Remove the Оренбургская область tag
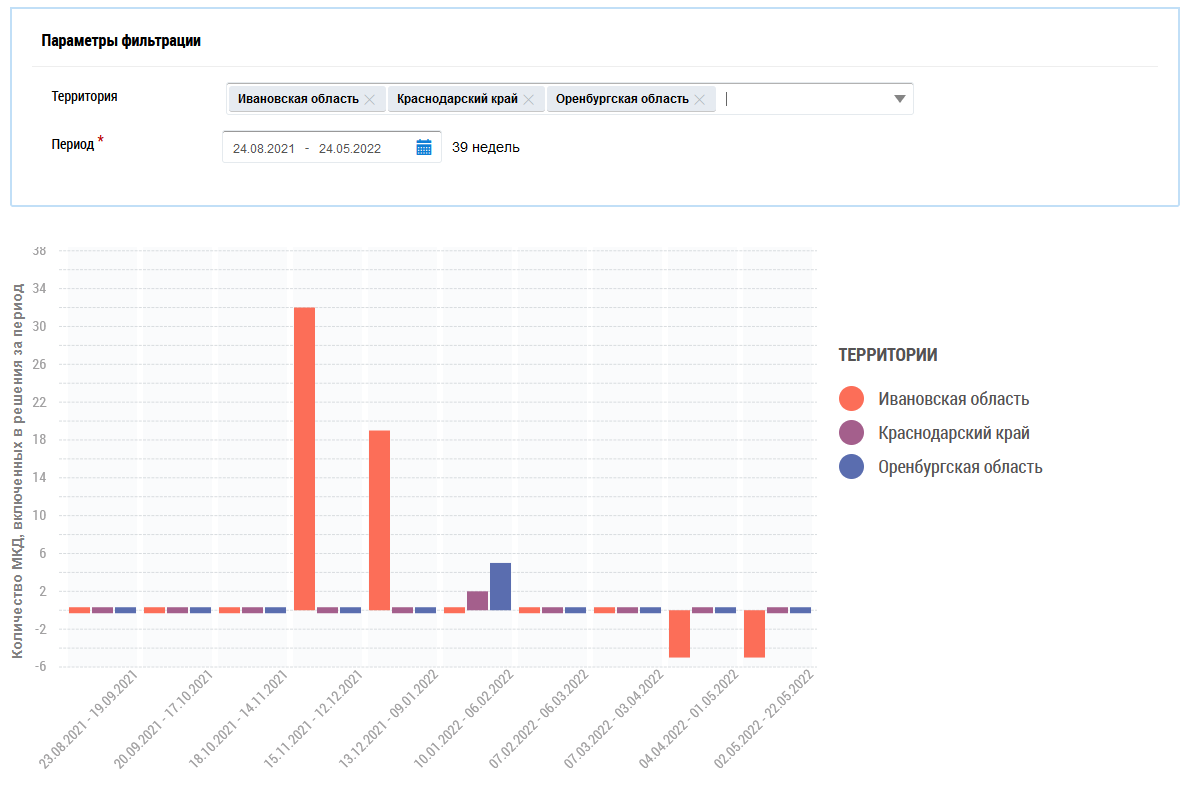1189x786 pixels. pyautogui.click(x=700, y=99)
